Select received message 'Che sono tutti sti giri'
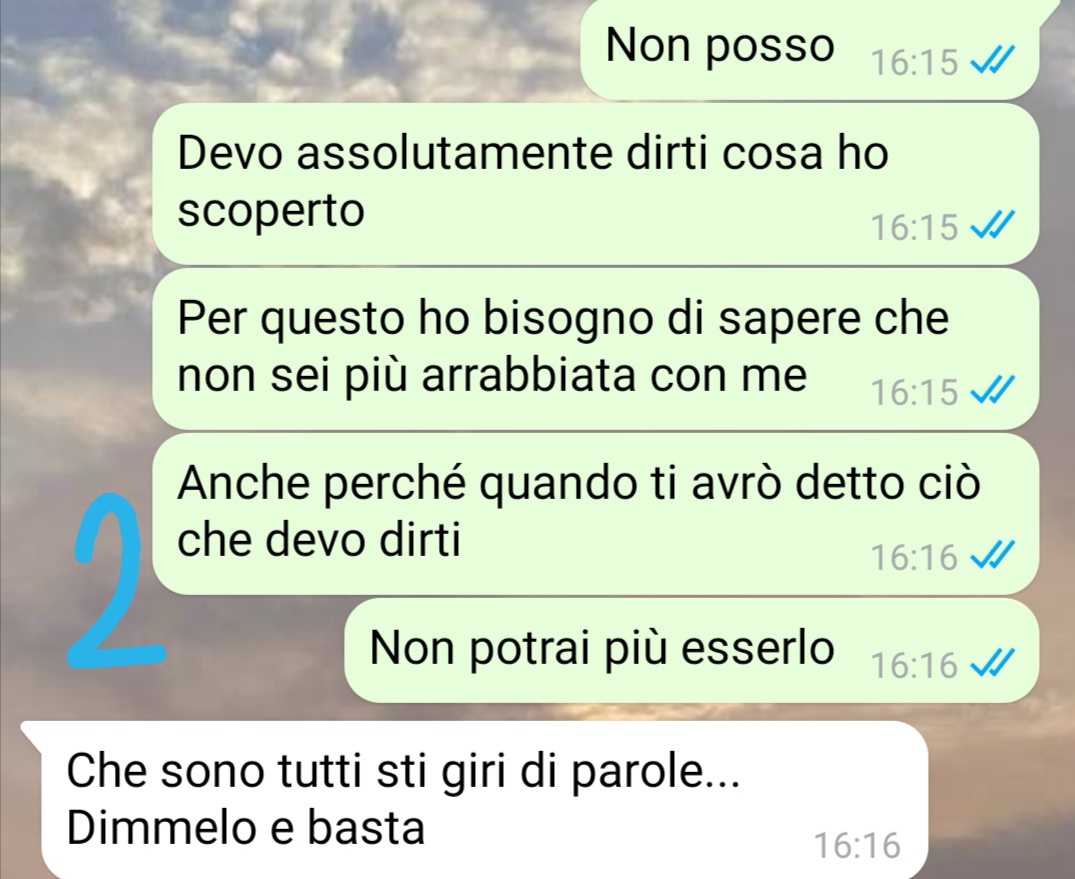 click(x=474, y=800)
